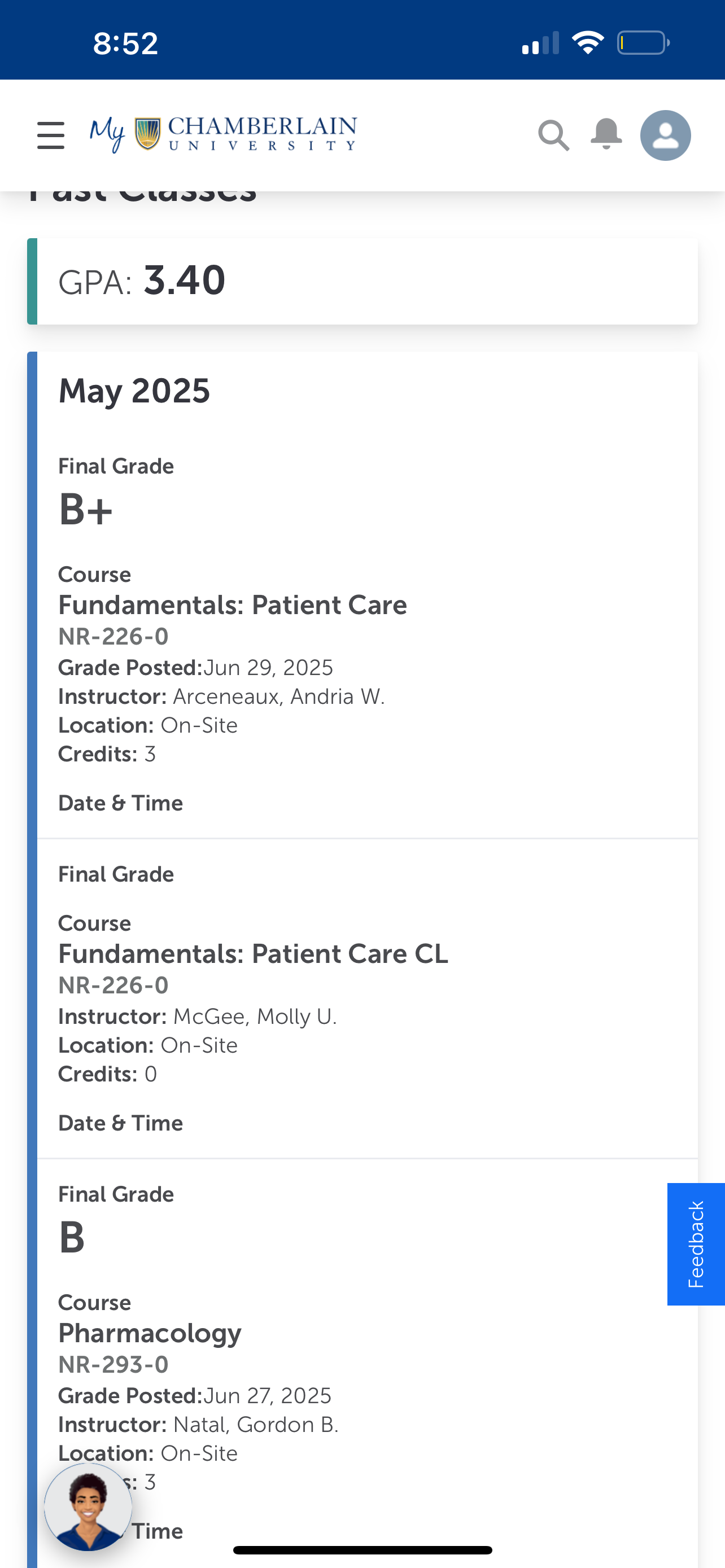Image resolution: width=725 pixels, height=1568 pixels.
Task: Tap the NR-293-0 course code
Action: coord(113,1365)
